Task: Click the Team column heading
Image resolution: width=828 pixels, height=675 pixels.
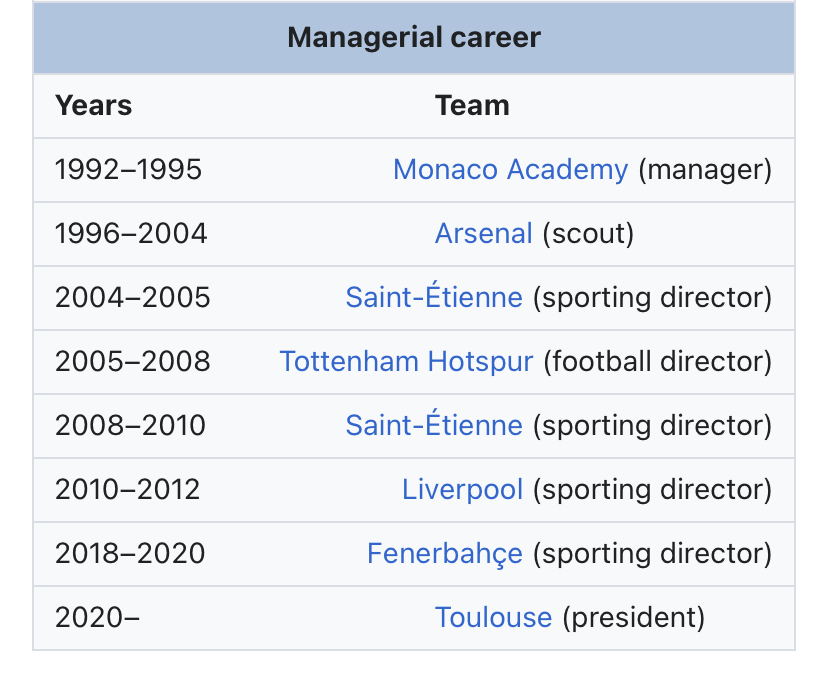Action: tap(472, 105)
